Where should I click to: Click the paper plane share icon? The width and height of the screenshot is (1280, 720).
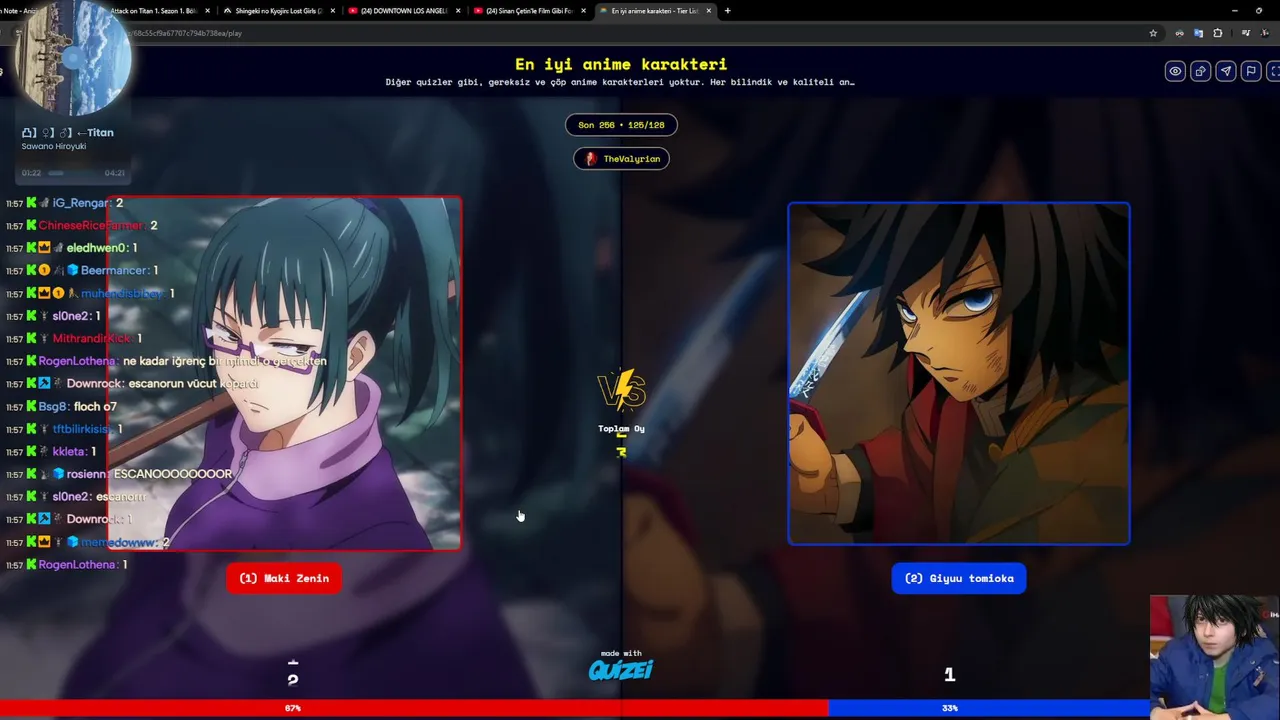click(x=1225, y=71)
